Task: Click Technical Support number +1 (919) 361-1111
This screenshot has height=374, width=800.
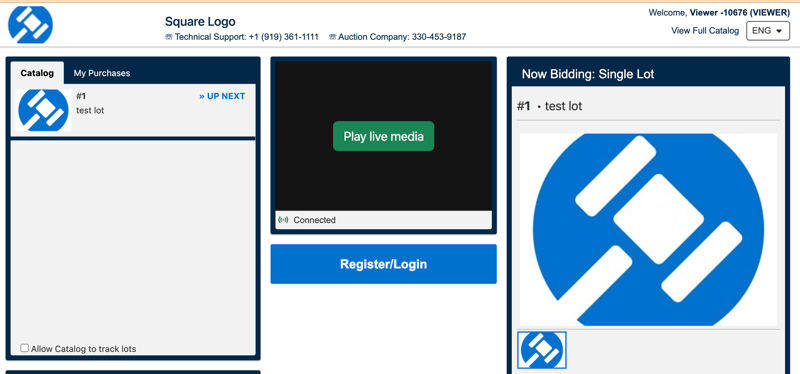Action: [284, 37]
